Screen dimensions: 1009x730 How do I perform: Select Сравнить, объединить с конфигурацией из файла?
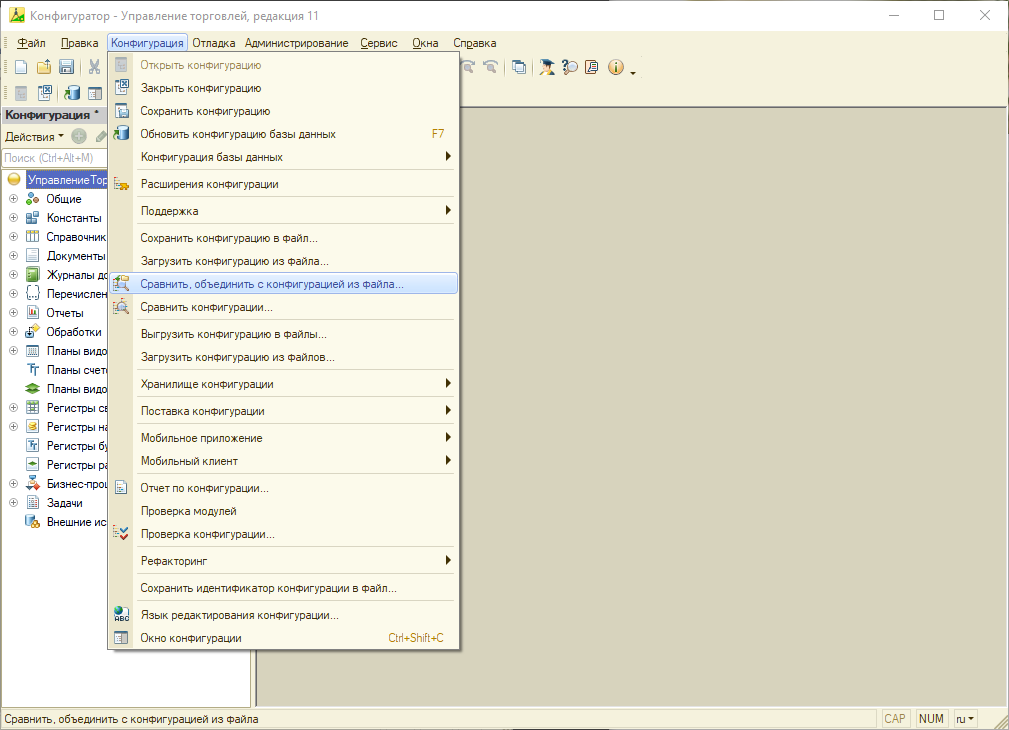coord(272,284)
